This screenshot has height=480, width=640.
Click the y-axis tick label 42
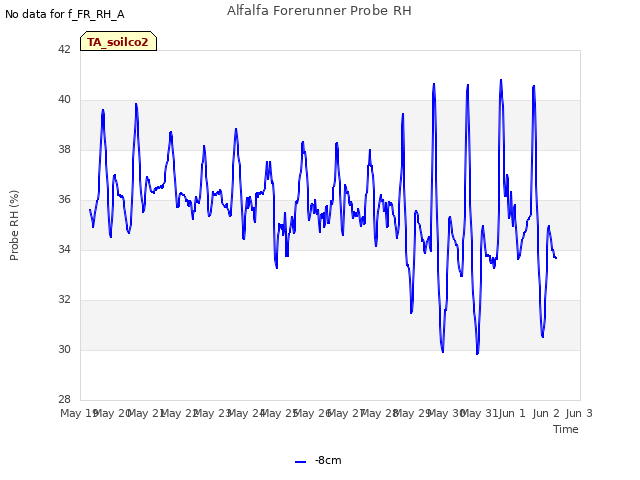pyautogui.click(x=64, y=49)
